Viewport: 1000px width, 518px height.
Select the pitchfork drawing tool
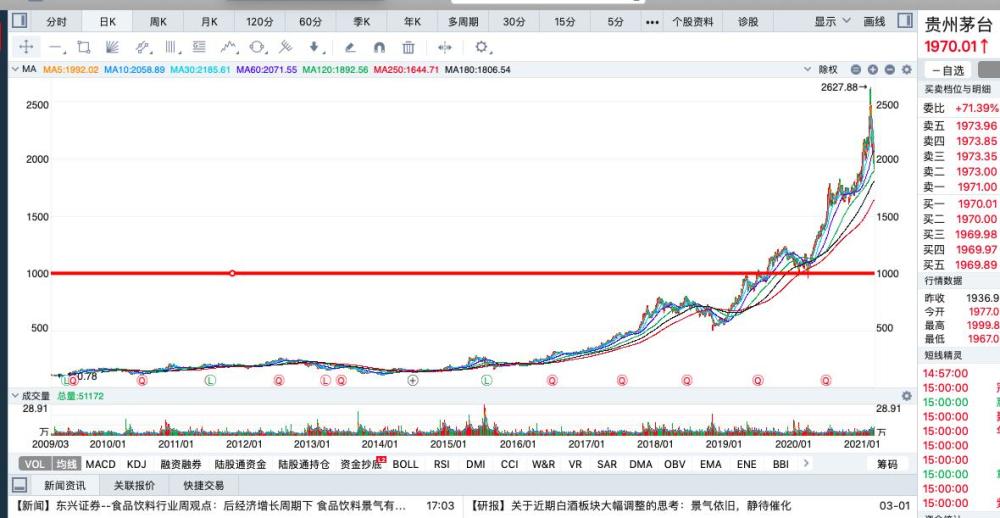(286, 47)
